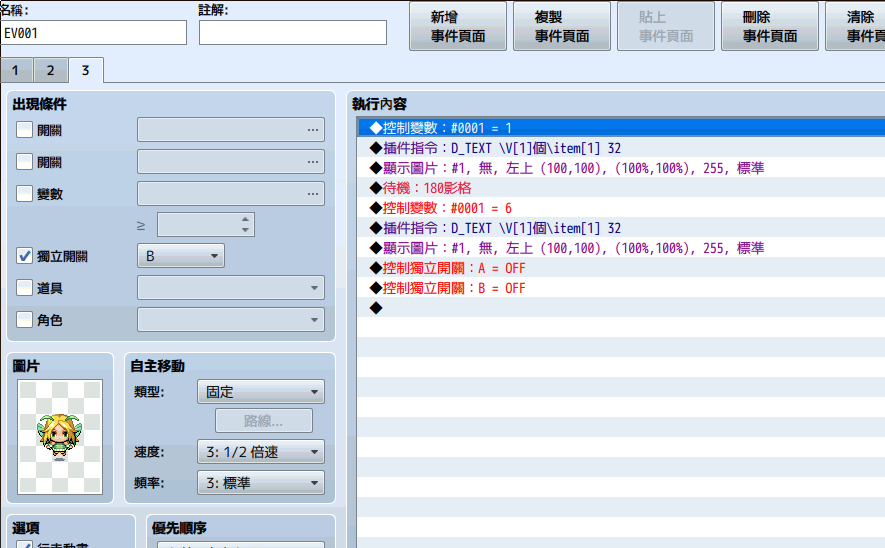This screenshot has height=548, width=885.
Task: Select the 待機:180影格 command row
Action: 621,188
